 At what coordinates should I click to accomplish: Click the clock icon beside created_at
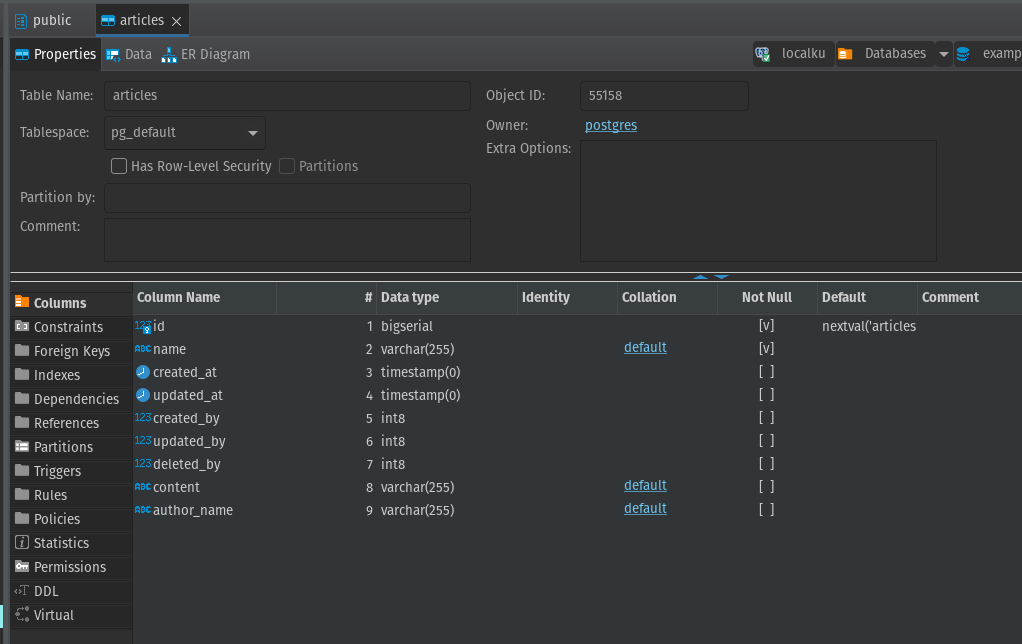pos(143,372)
